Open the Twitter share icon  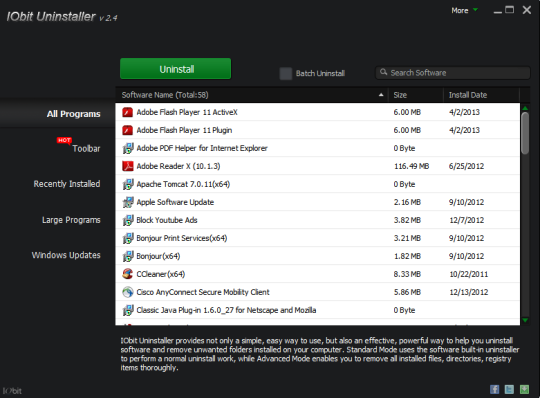[509, 389]
